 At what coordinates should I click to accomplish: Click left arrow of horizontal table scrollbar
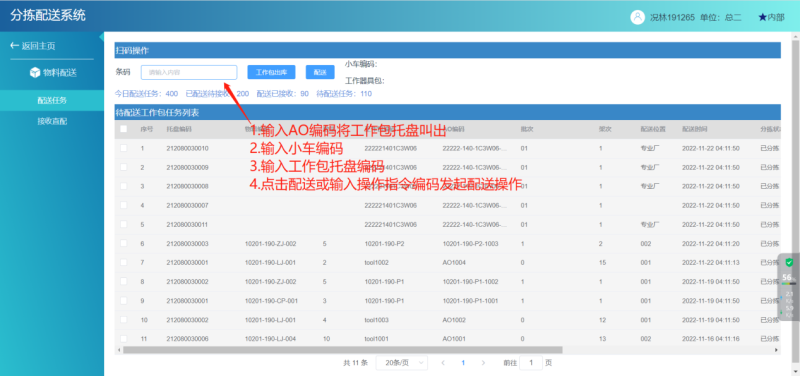click(x=118, y=350)
